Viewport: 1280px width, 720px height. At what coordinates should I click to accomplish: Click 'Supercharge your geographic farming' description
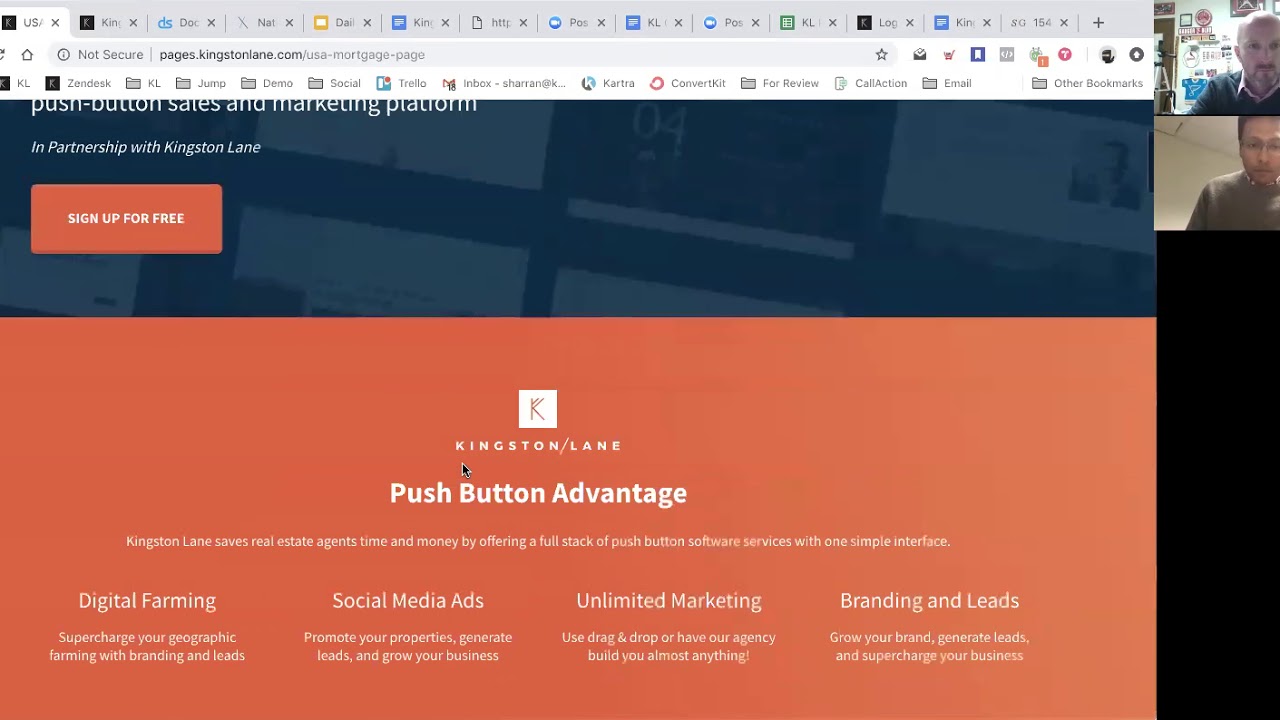147,646
